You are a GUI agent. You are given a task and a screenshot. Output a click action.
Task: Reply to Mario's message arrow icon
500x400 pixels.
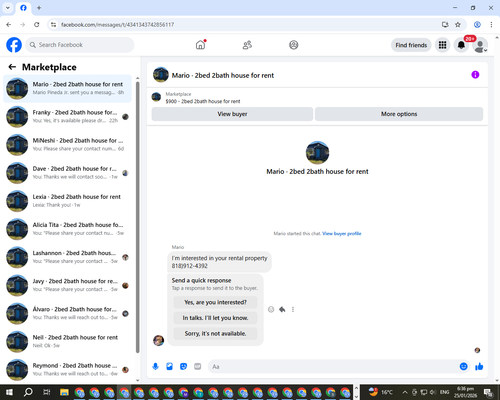tap(282, 309)
